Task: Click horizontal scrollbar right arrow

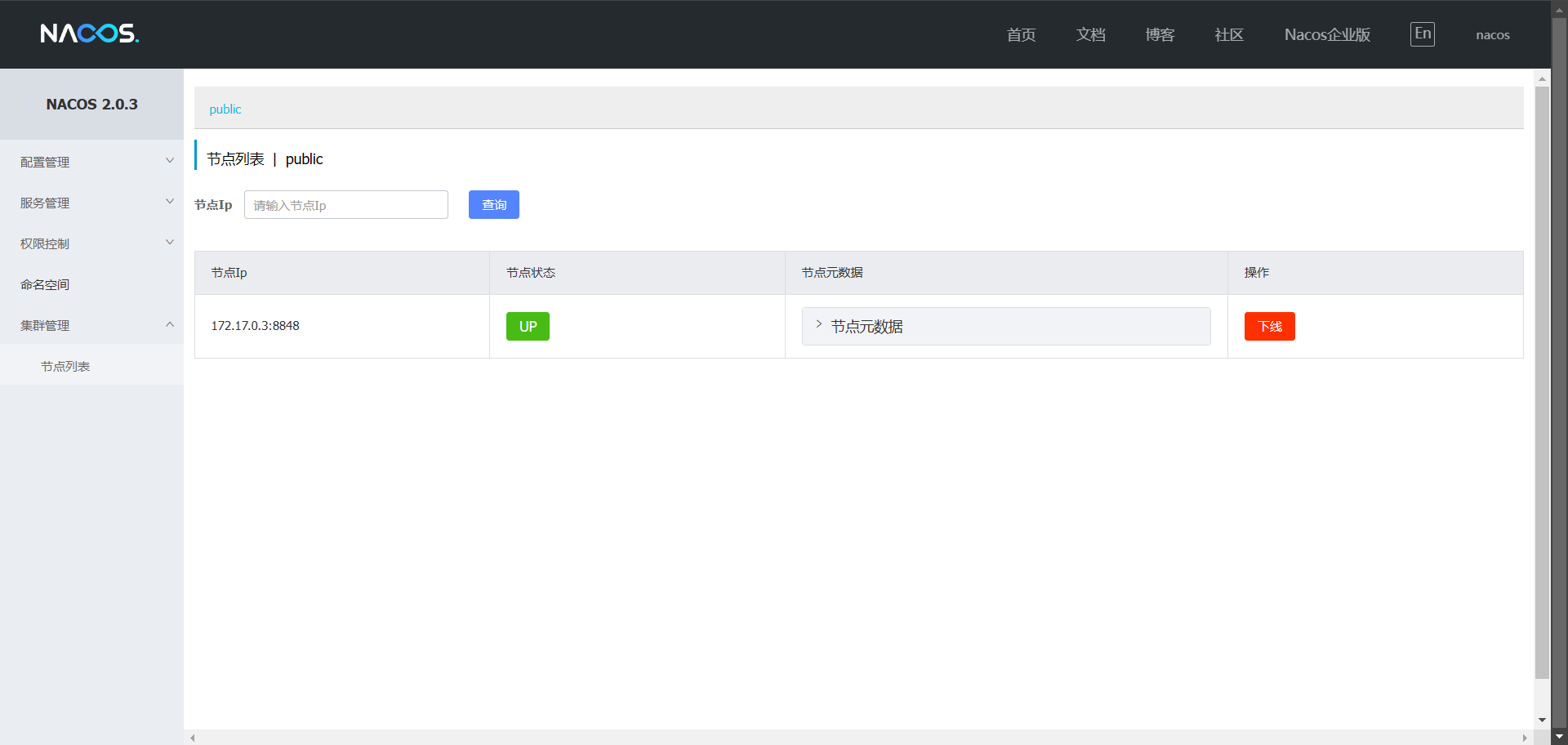Action: point(1524,738)
